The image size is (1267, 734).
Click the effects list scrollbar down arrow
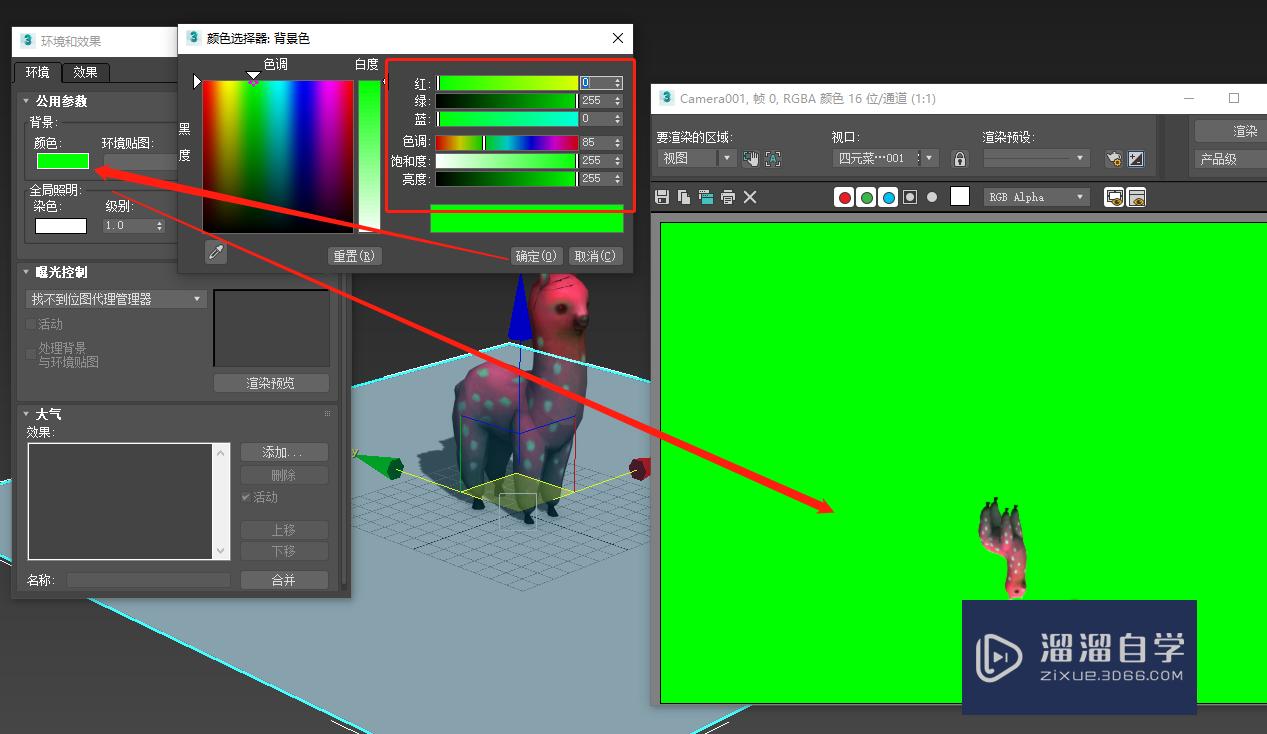[x=221, y=551]
